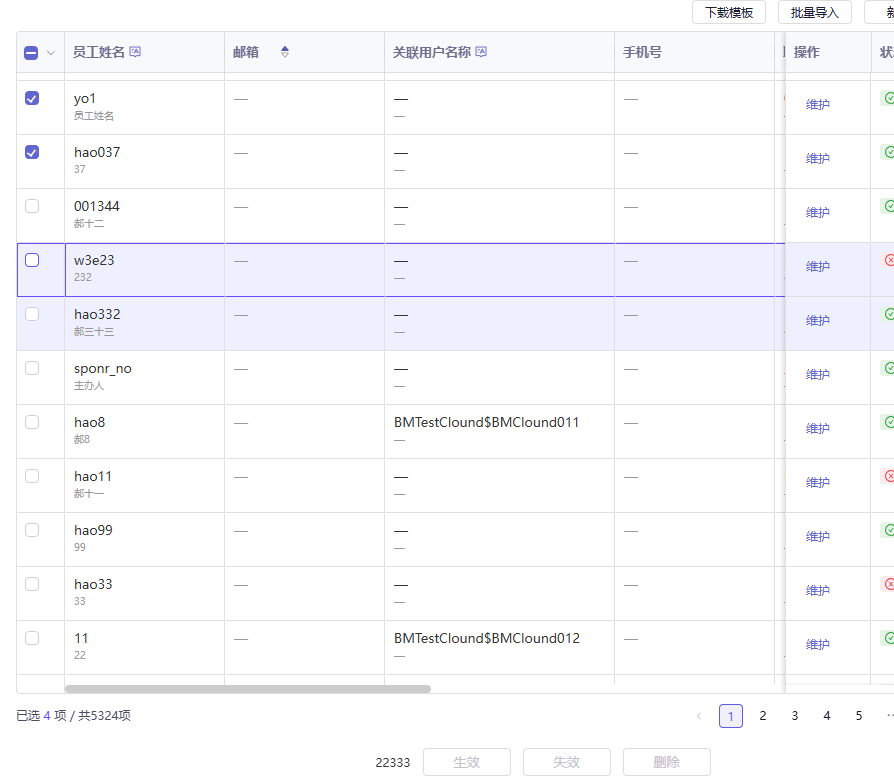Click green status icon in yo1 row
Image resolution: width=894 pixels, height=780 pixels.
click(x=888, y=98)
